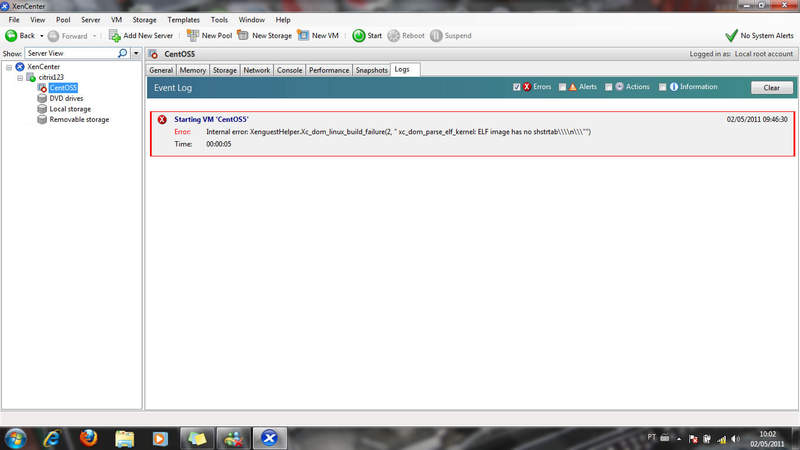800x450 pixels.
Task: Clear the event log with Clear button
Action: coord(771,88)
